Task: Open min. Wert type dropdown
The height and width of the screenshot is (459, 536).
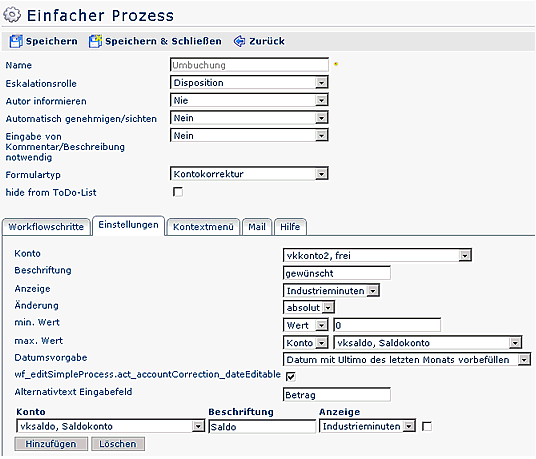Action: click(x=306, y=325)
